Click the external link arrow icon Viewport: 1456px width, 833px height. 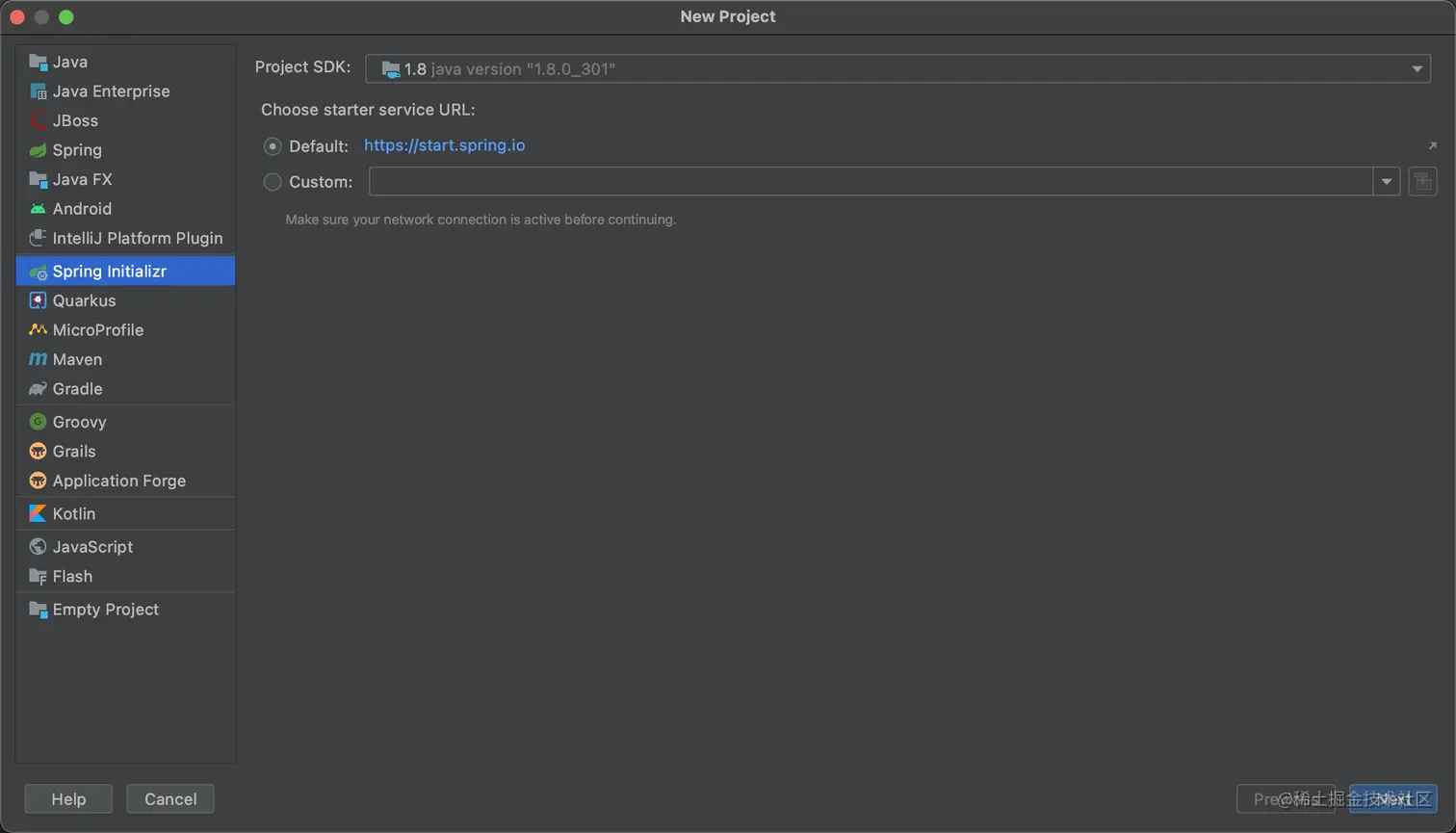click(x=1432, y=146)
